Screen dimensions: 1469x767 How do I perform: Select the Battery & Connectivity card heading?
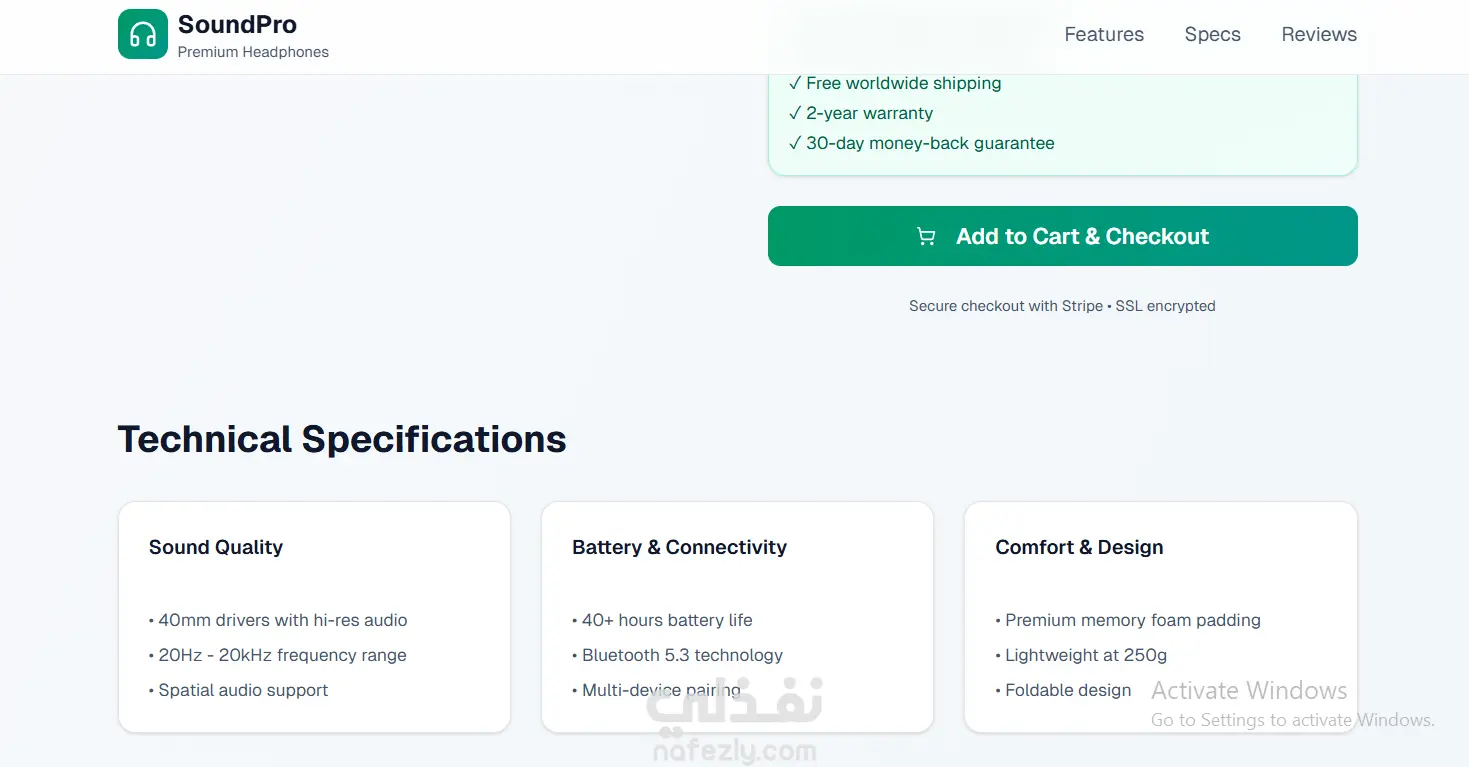tap(679, 547)
